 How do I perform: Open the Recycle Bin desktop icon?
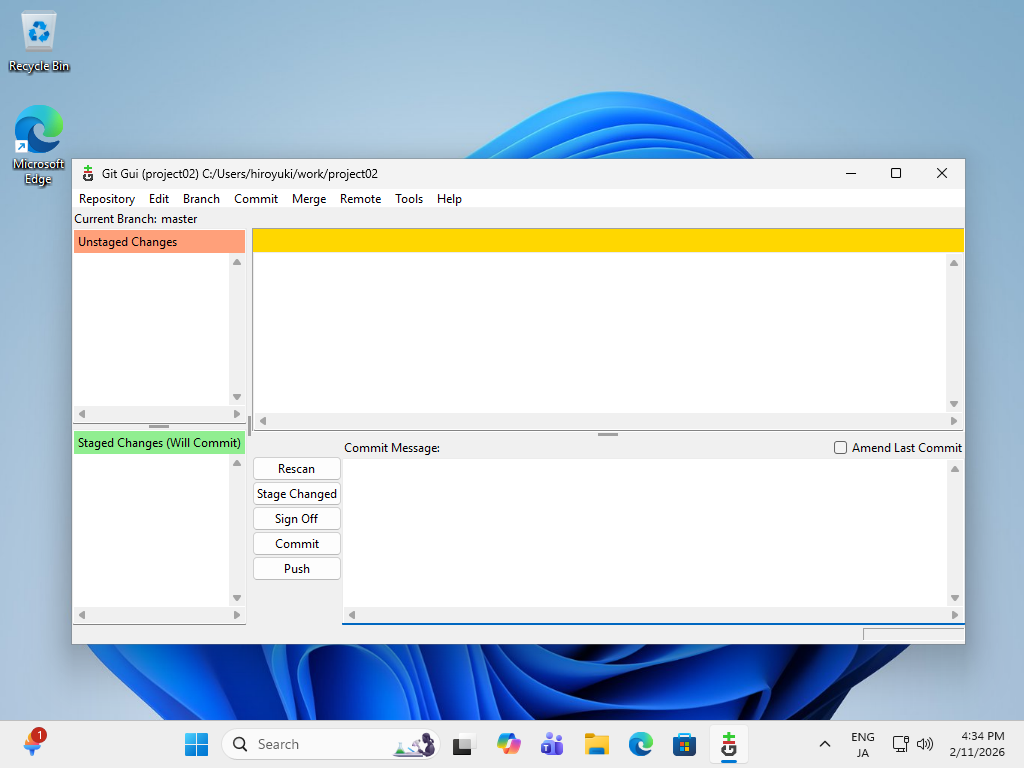tap(39, 41)
